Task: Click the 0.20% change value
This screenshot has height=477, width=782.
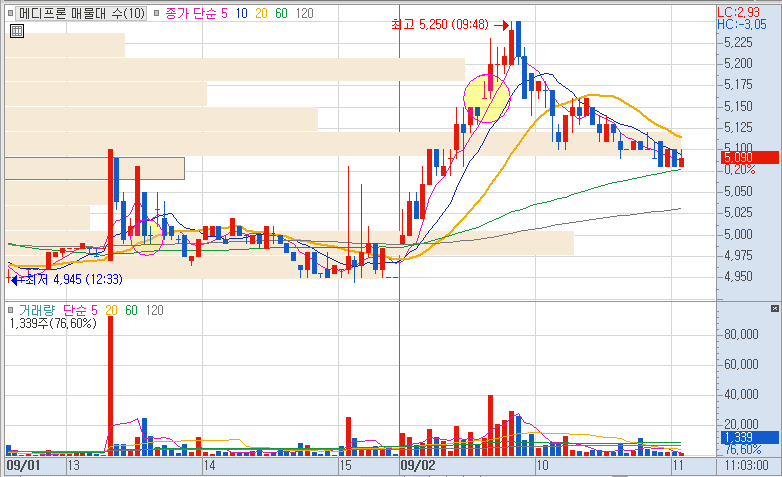Action: (x=739, y=170)
